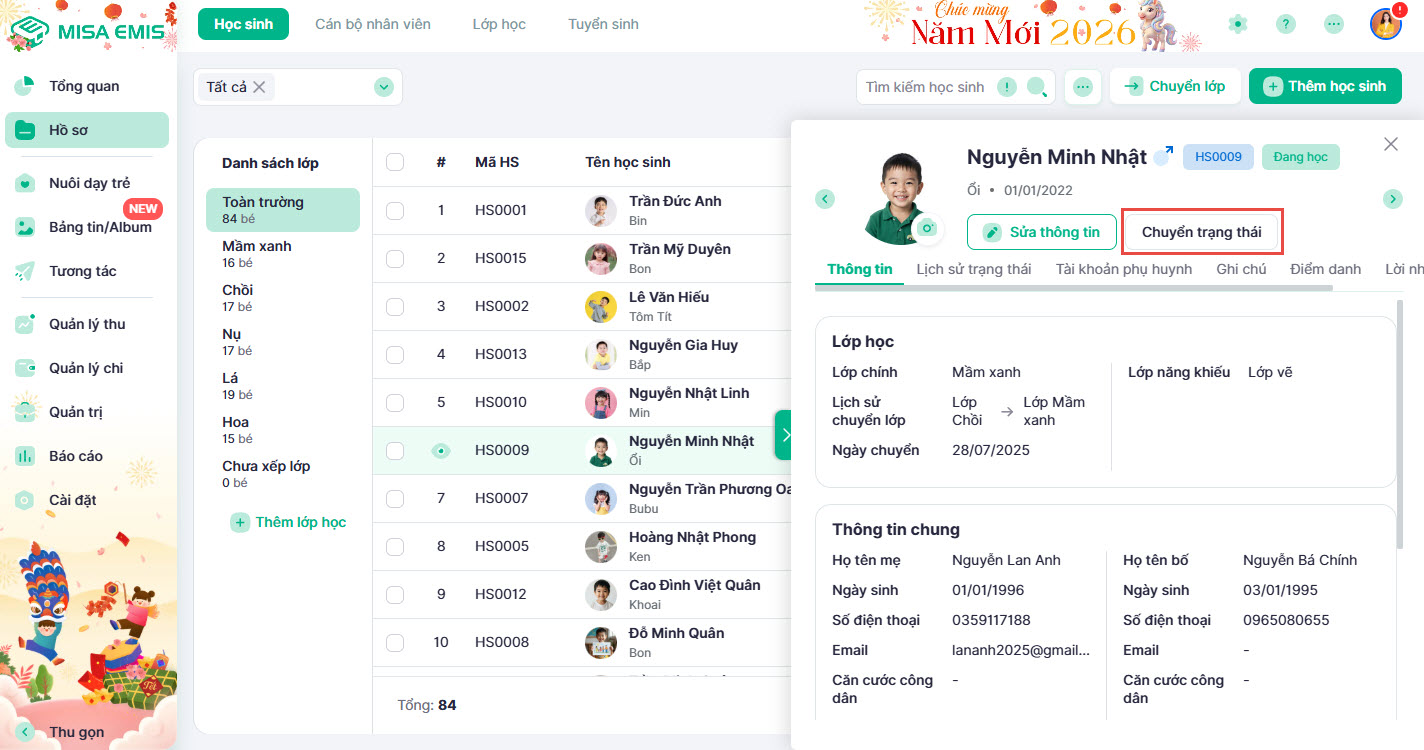1424x750 pixels.
Task: Open Bảng tin/Album in sidebar
Action: tap(99, 227)
